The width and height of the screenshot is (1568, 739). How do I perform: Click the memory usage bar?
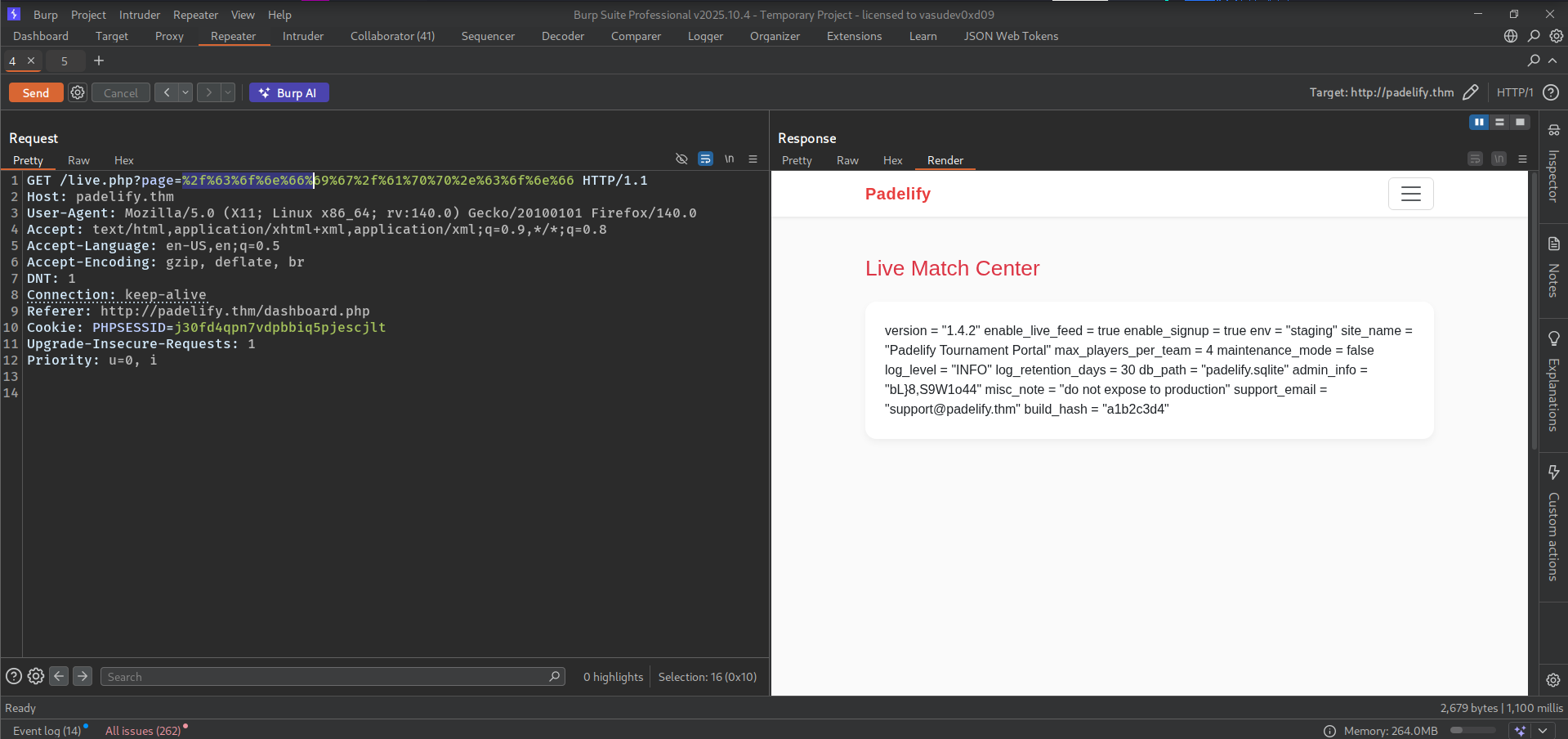[x=1472, y=731]
